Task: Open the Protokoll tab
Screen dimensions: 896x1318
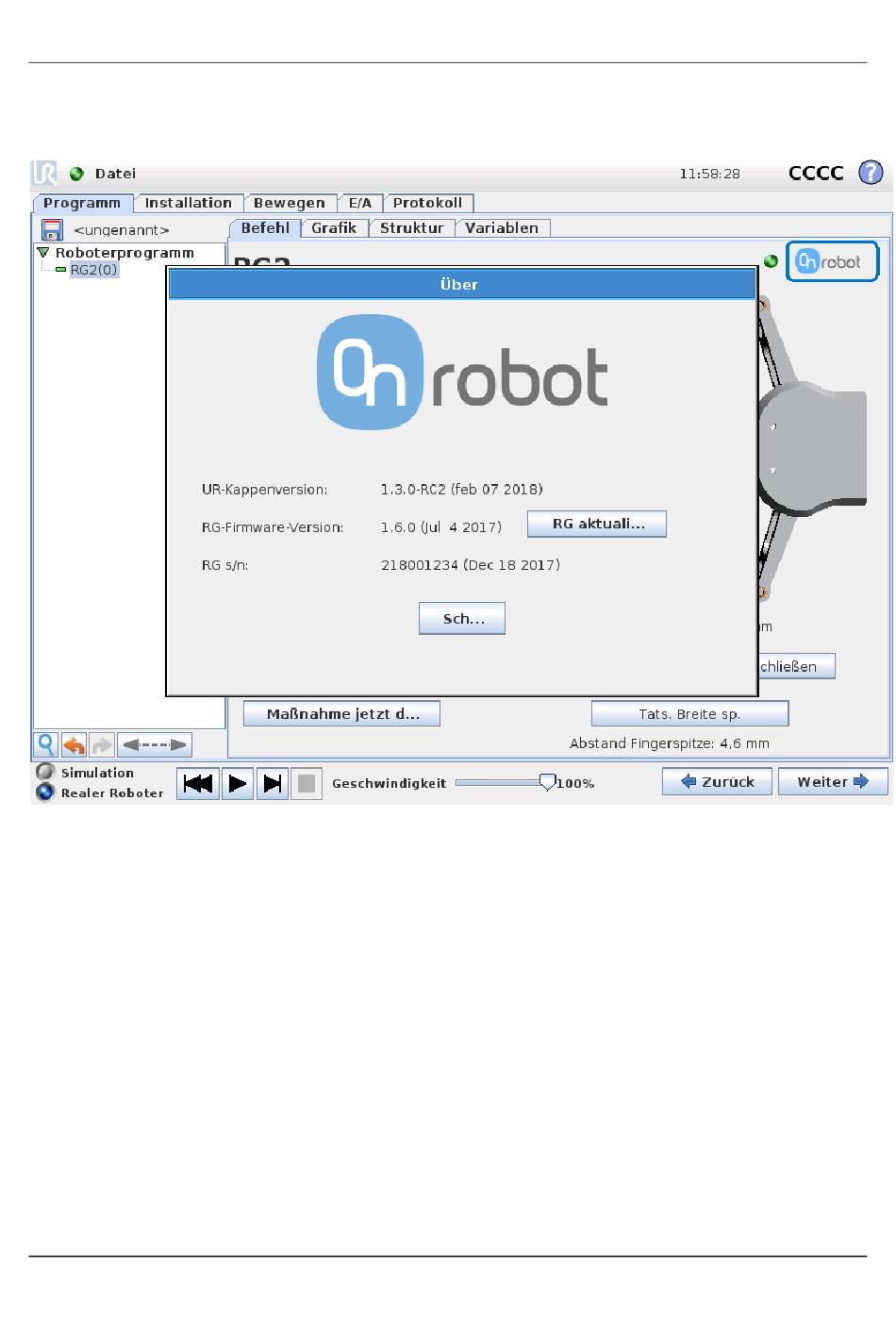Action: point(428,203)
